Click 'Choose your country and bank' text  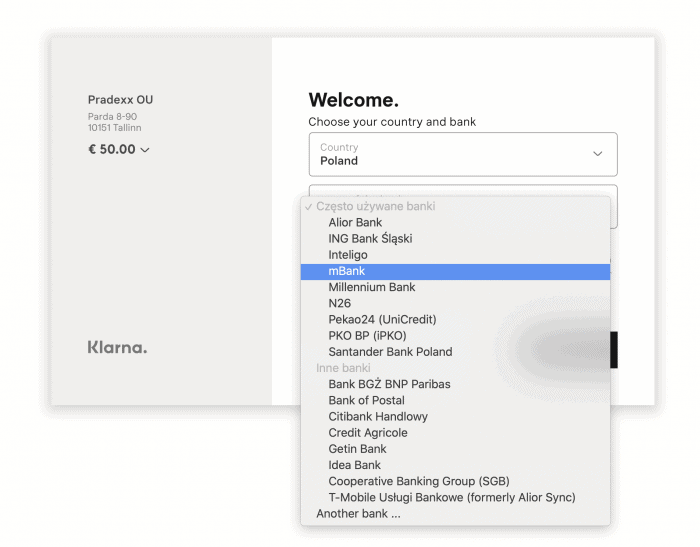(x=392, y=122)
